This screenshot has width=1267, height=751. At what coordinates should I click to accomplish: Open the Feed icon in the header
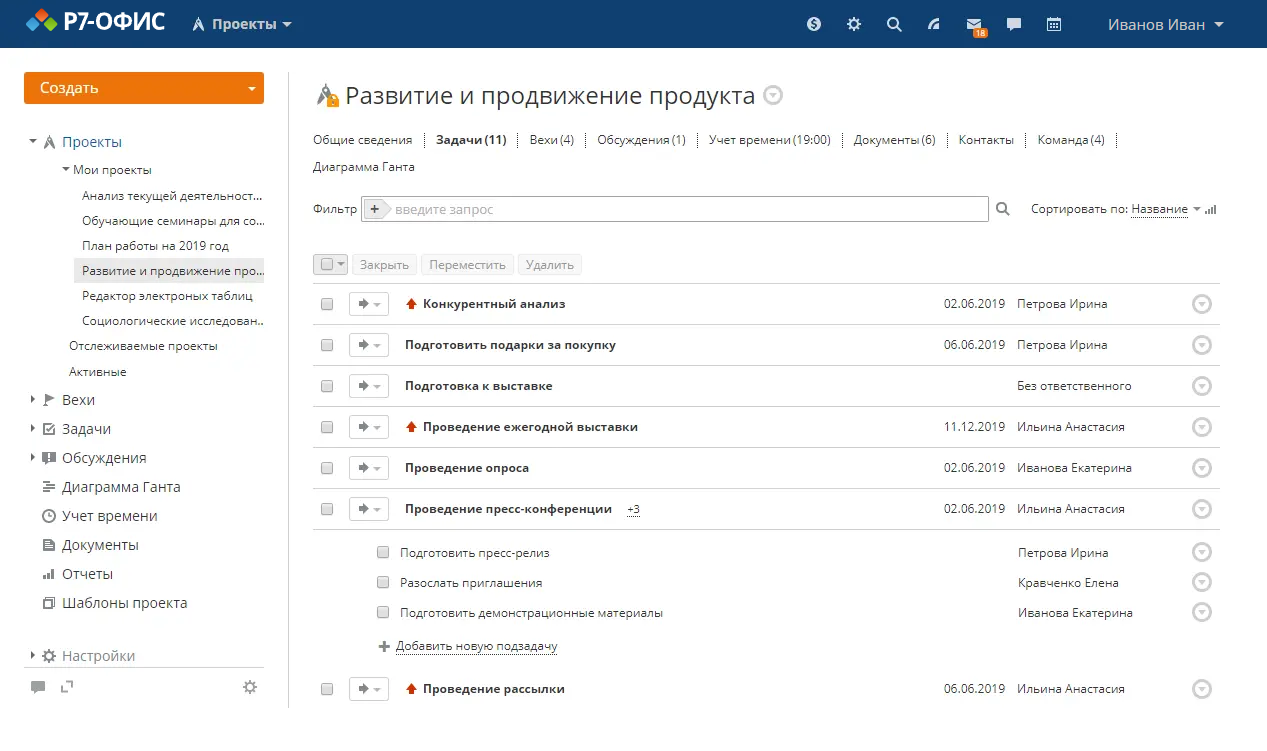point(933,24)
